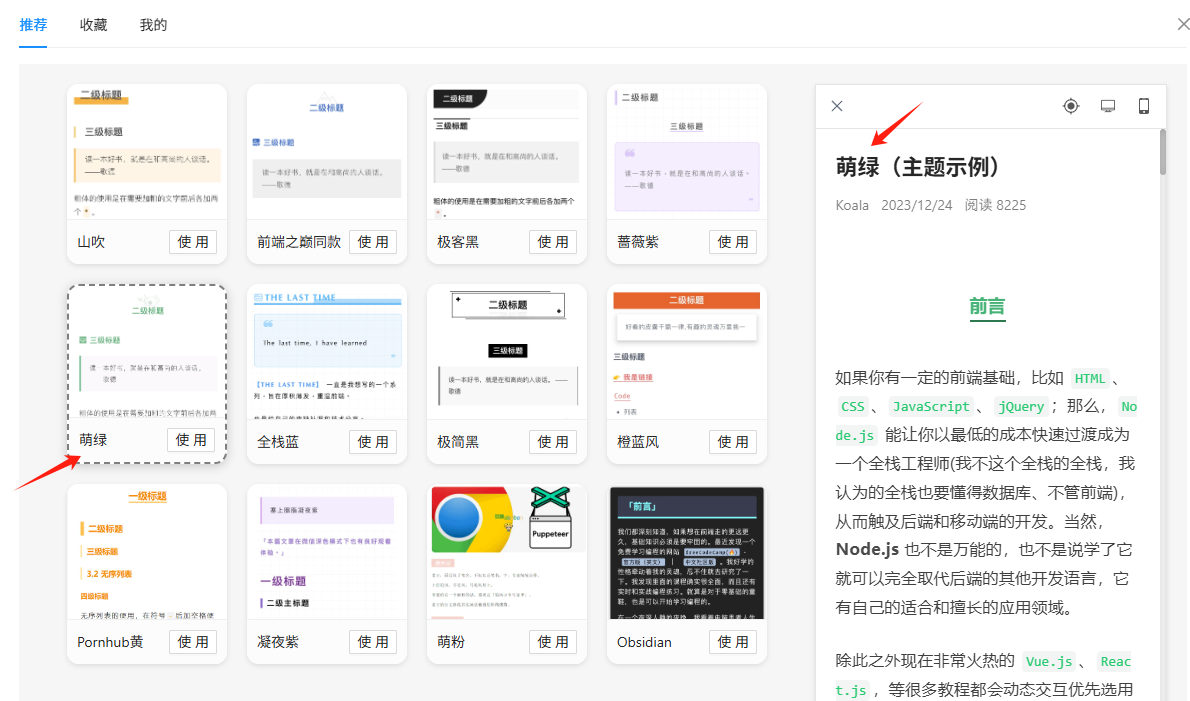Click the 极客黑 theme name label
1190x701 pixels.
458,242
